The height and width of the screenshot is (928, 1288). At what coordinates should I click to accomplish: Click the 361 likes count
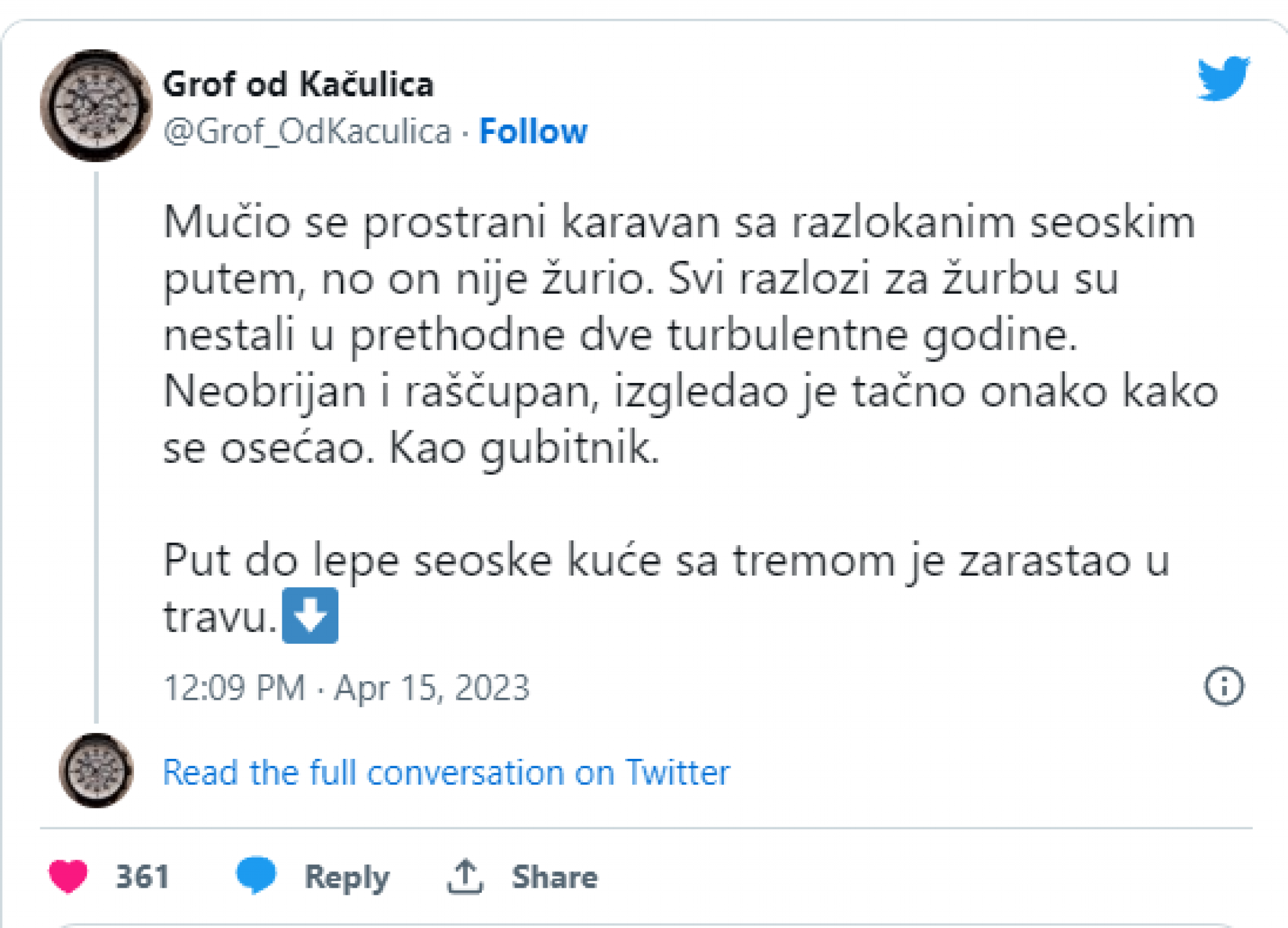point(143,875)
